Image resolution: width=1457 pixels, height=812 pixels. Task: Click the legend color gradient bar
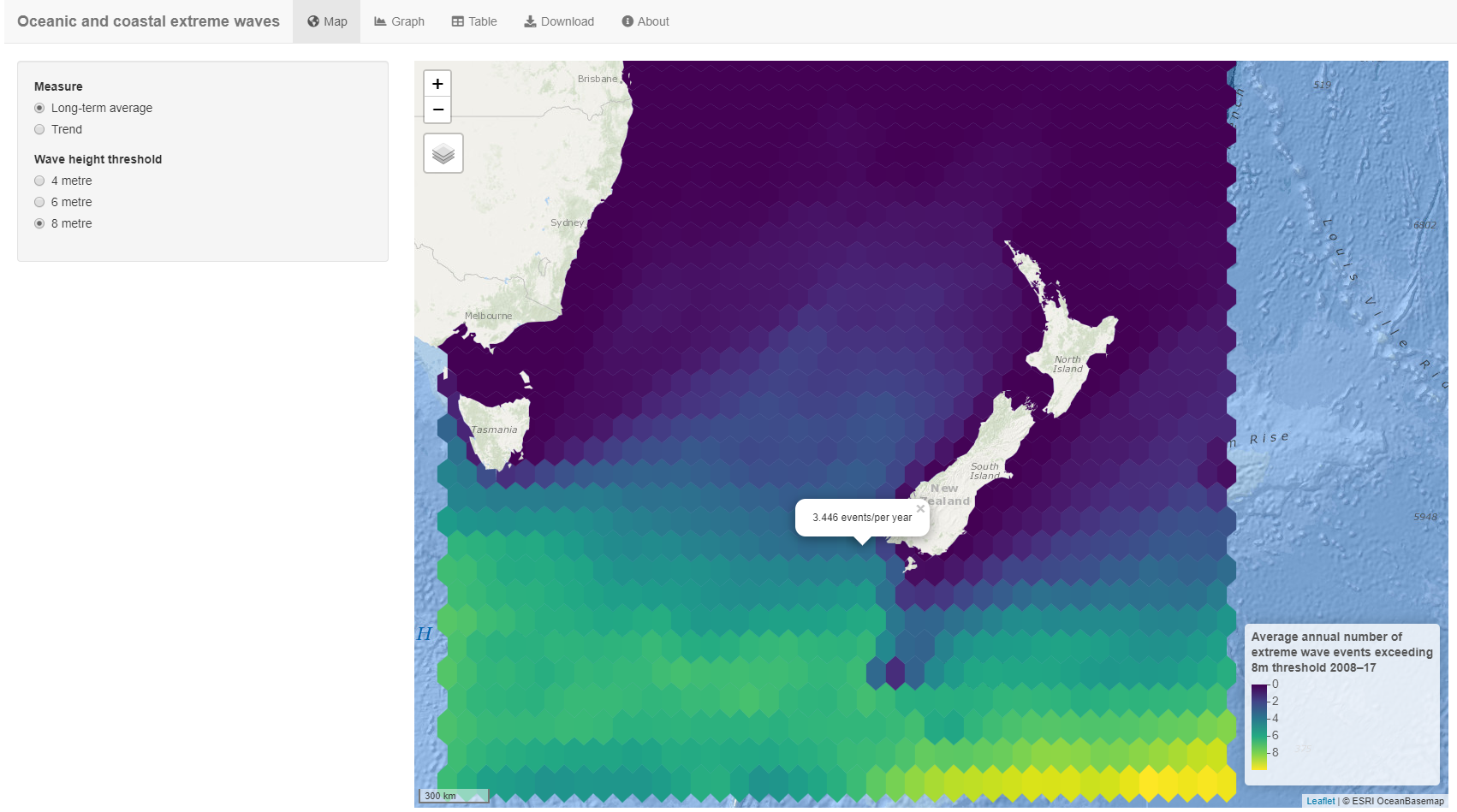point(1258,726)
